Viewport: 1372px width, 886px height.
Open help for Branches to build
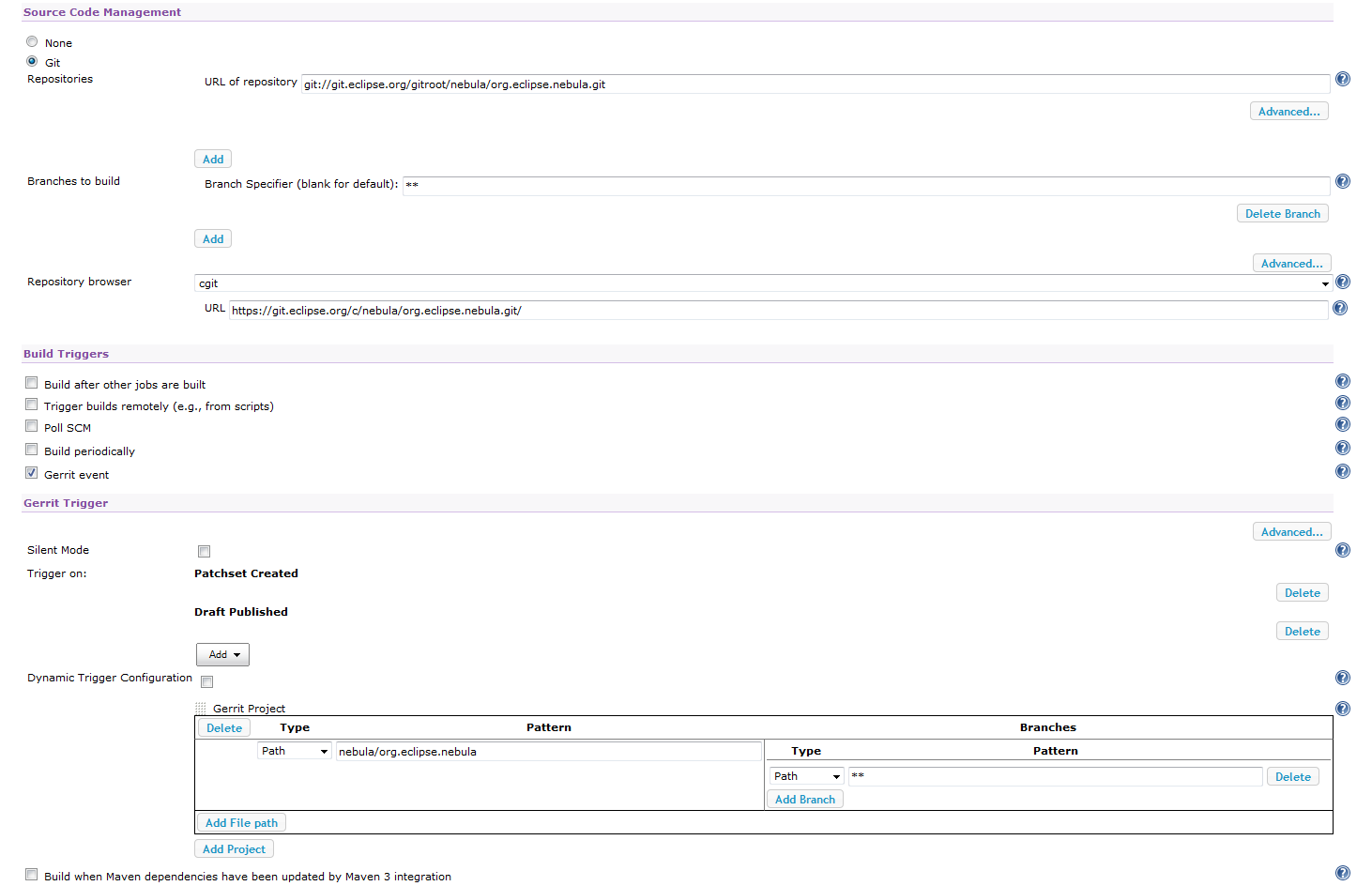(1342, 181)
